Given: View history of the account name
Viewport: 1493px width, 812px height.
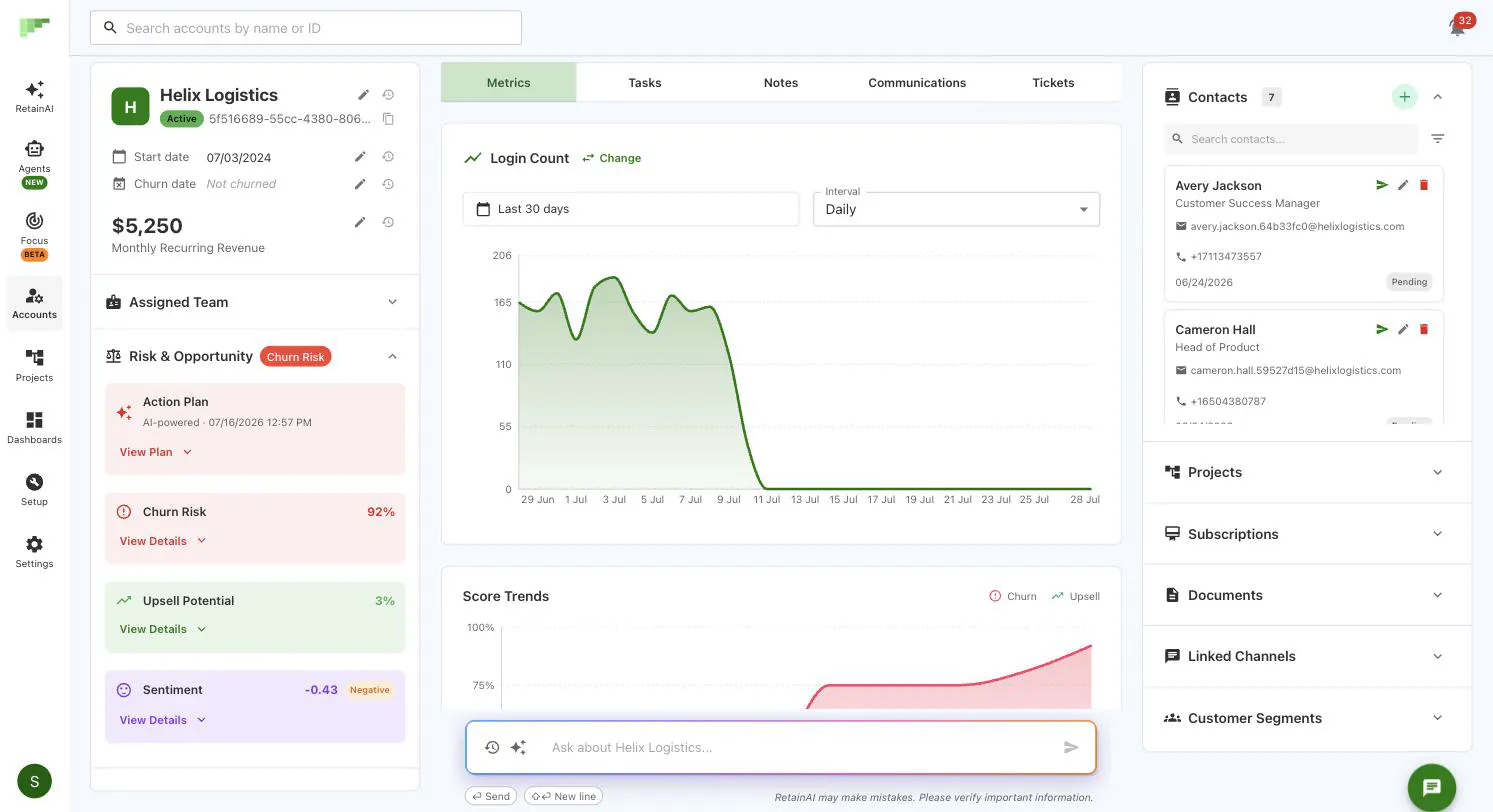Looking at the screenshot, I should tap(388, 95).
